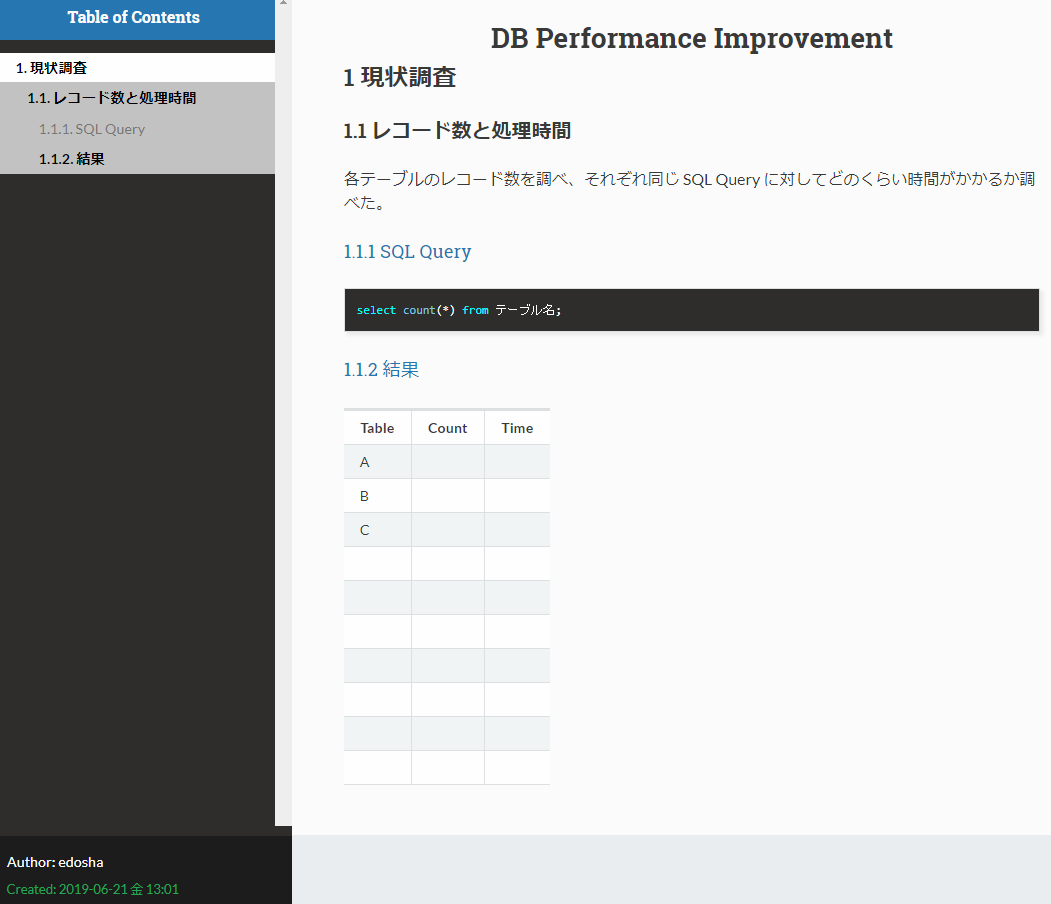
Task: Click table cell 'B'
Action: (377, 496)
